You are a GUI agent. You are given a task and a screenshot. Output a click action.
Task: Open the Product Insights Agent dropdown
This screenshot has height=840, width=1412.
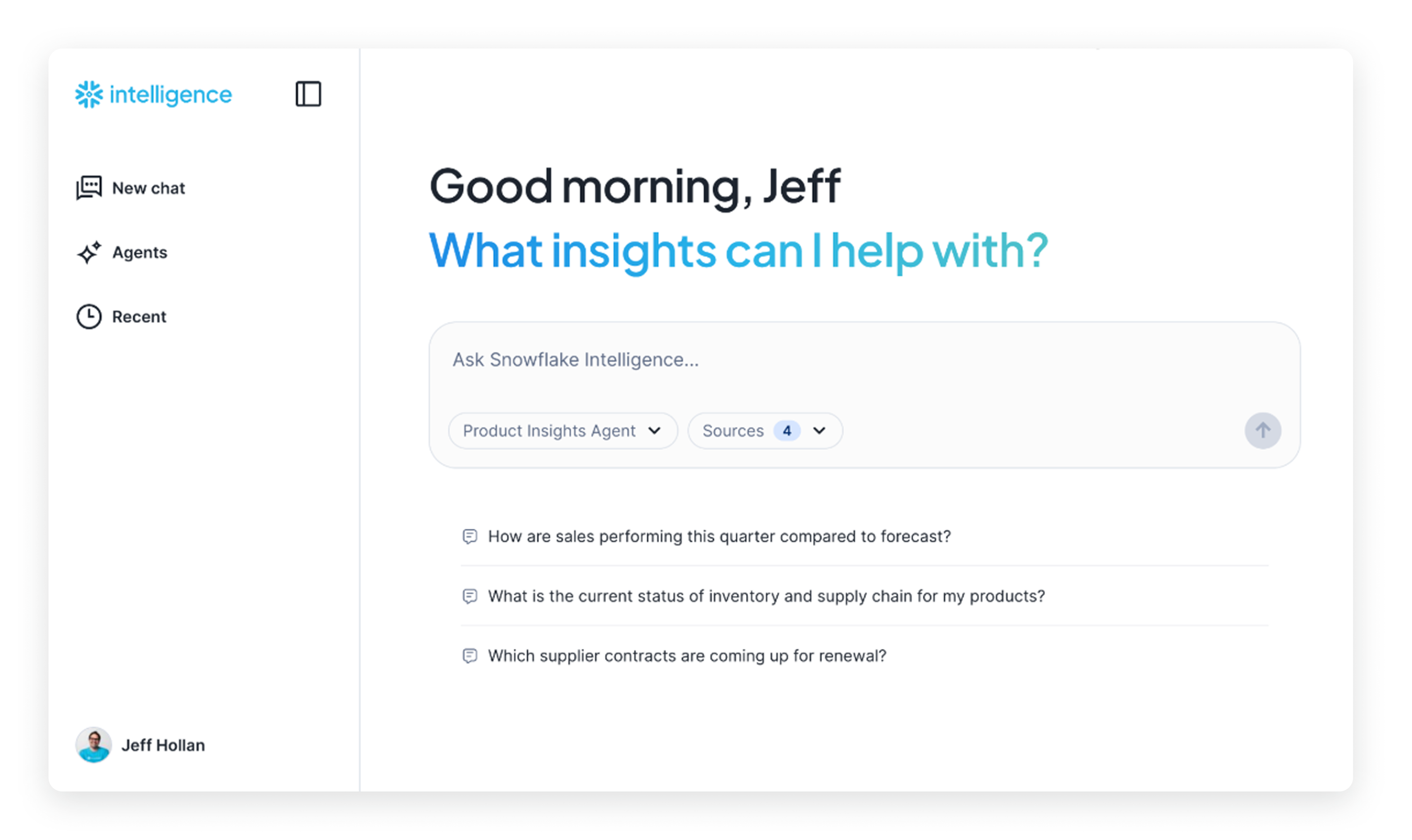pos(563,431)
